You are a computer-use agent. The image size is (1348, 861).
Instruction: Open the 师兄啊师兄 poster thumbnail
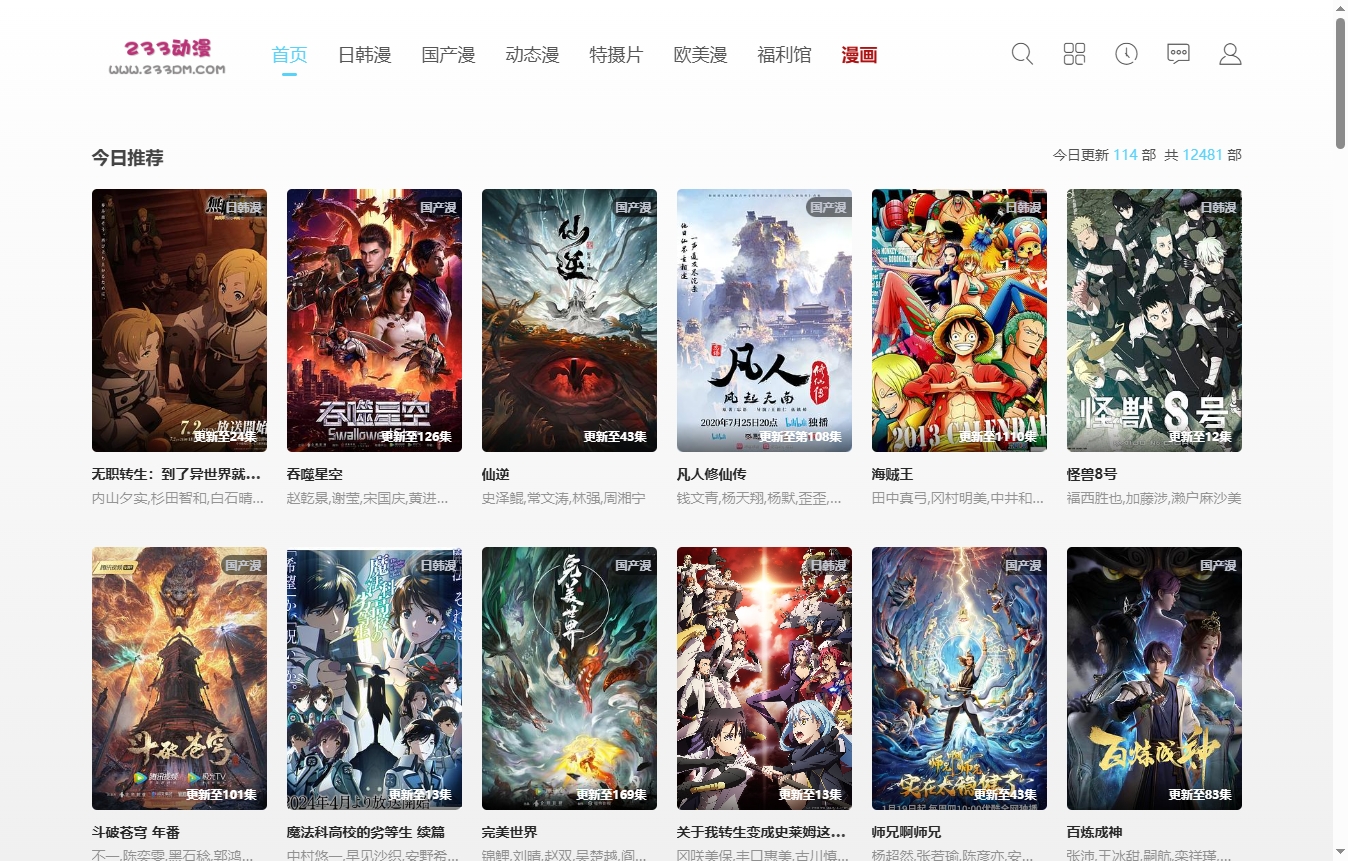[959, 678]
